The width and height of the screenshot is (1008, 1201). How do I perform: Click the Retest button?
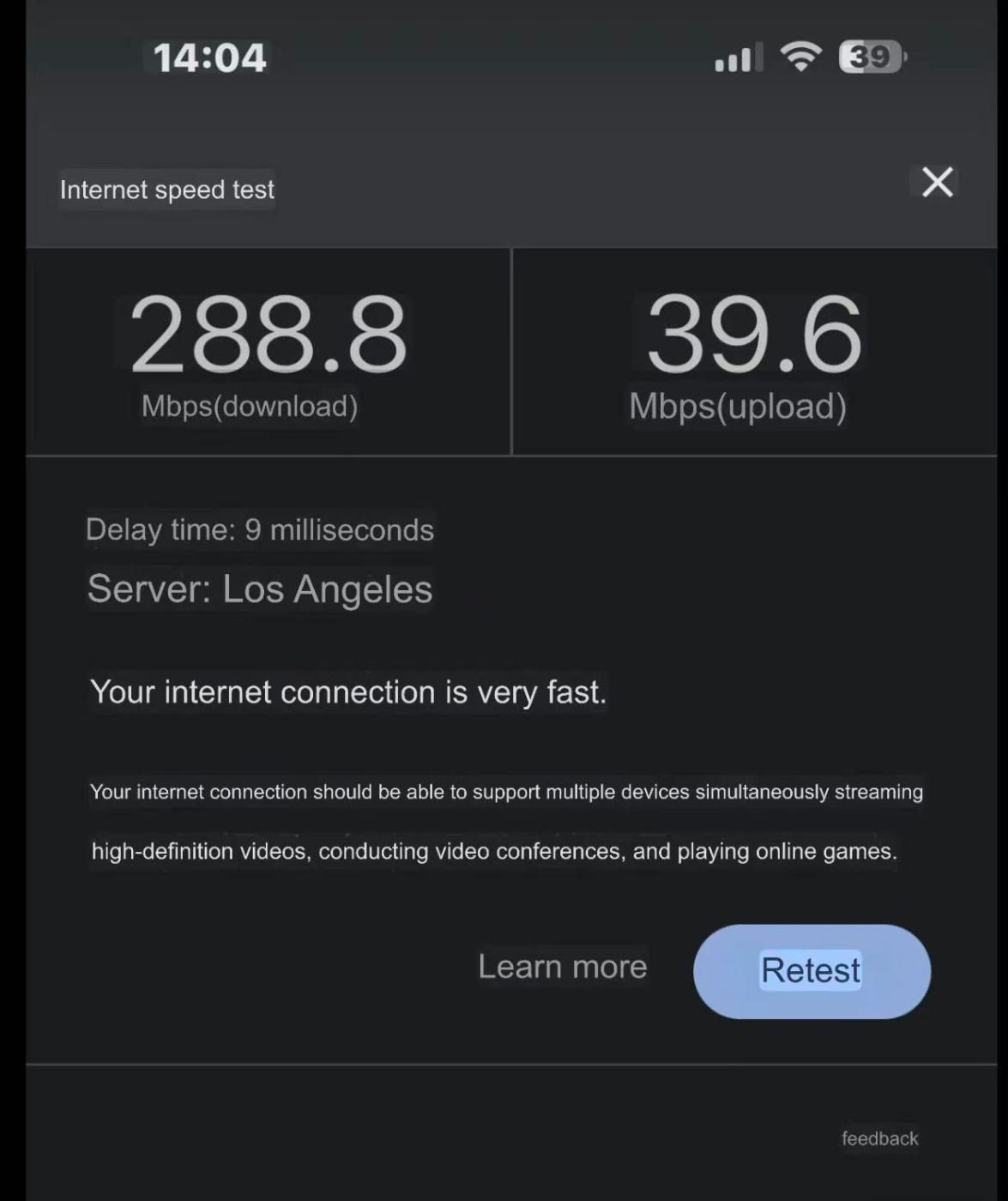coord(812,971)
